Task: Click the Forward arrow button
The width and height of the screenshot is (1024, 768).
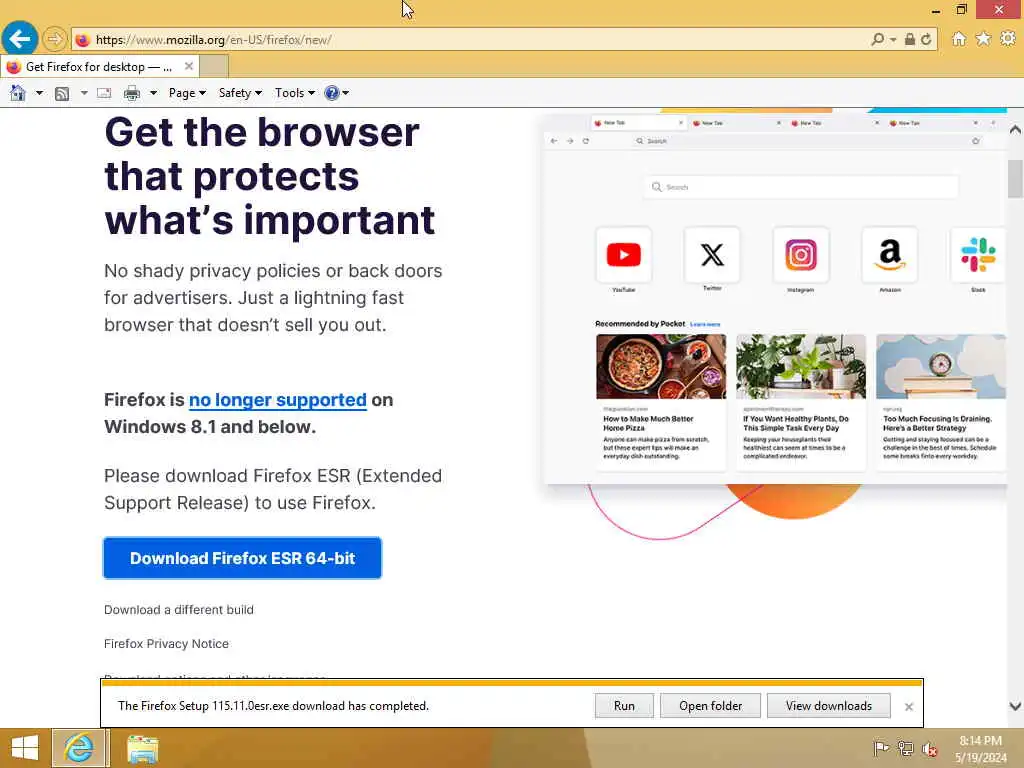Action: pyautogui.click(x=55, y=39)
